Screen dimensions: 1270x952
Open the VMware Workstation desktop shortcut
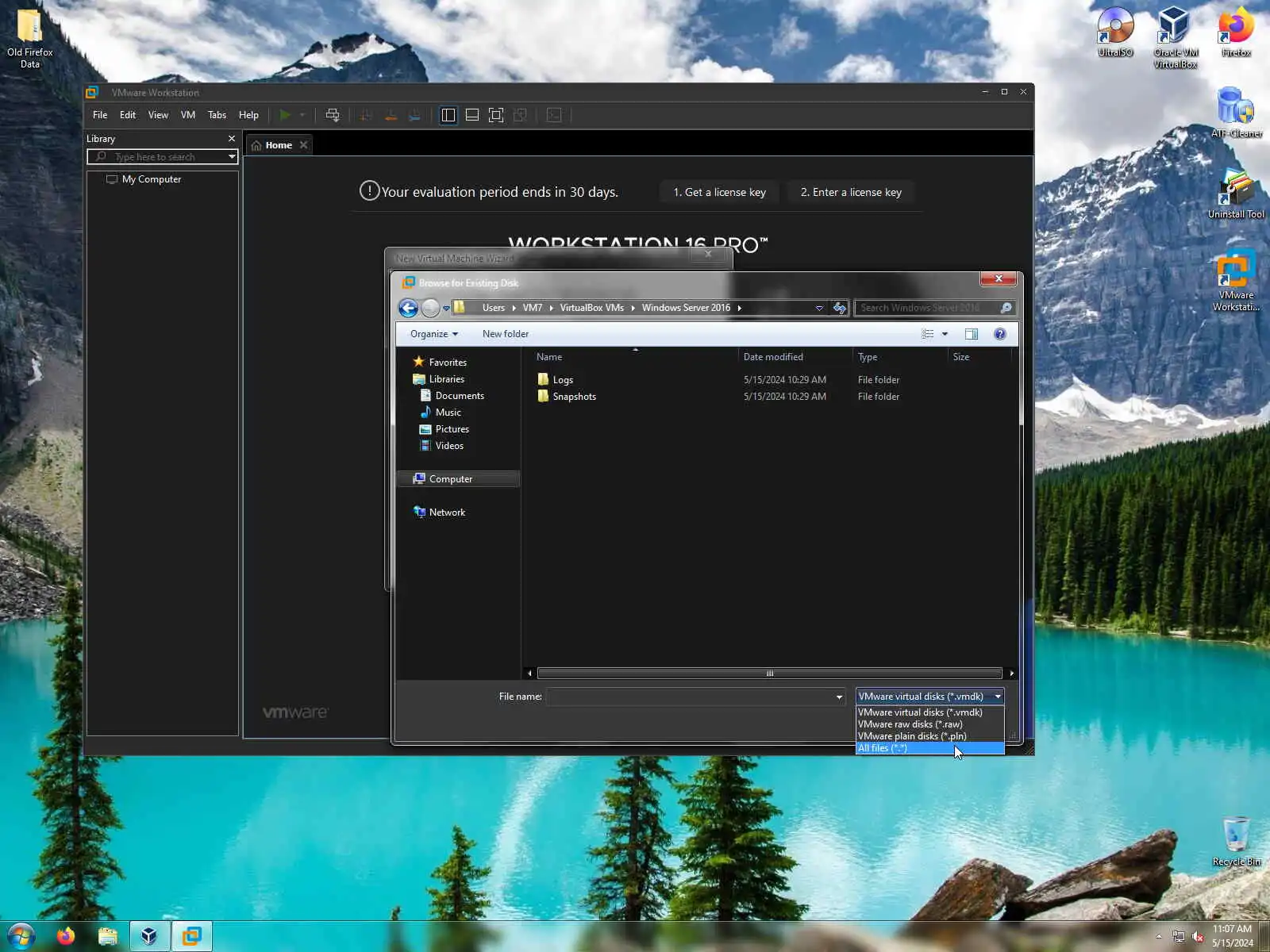[x=1236, y=281]
